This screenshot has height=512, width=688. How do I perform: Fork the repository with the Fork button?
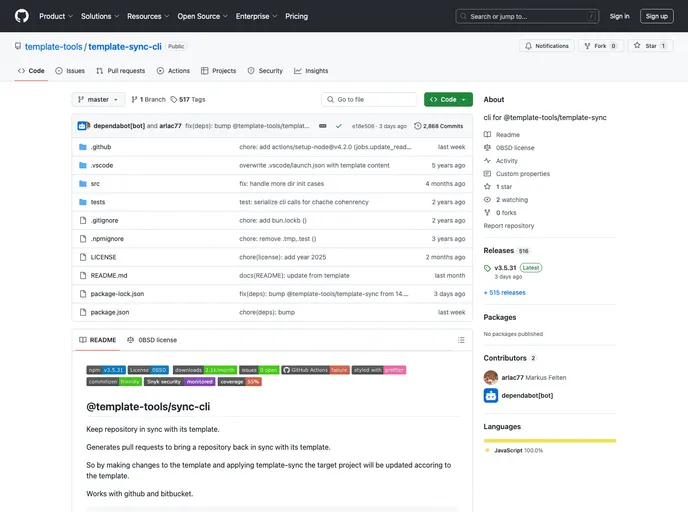pyautogui.click(x=600, y=46)
